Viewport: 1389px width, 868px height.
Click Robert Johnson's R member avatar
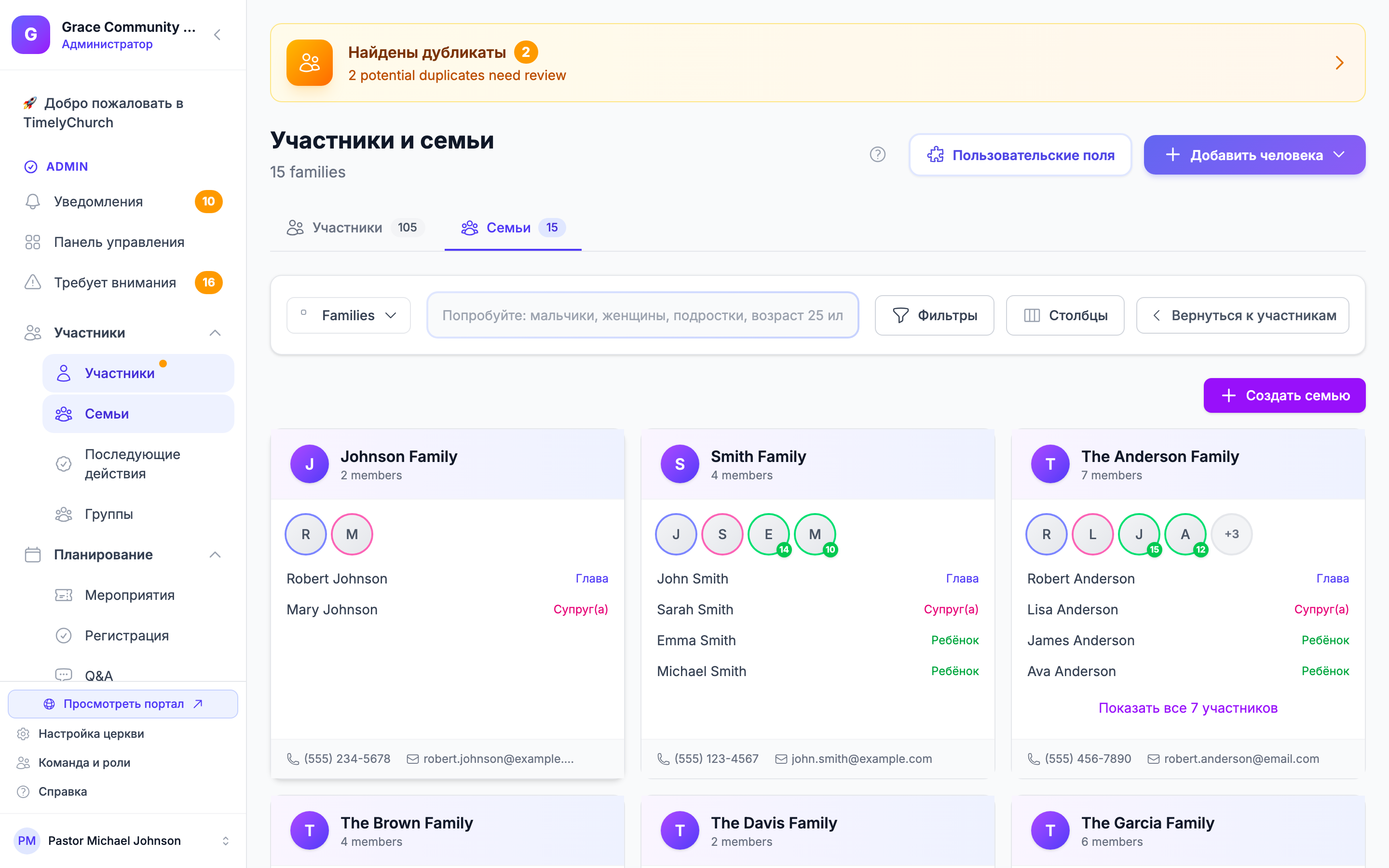pyautogui.click(x=306, y=534)
